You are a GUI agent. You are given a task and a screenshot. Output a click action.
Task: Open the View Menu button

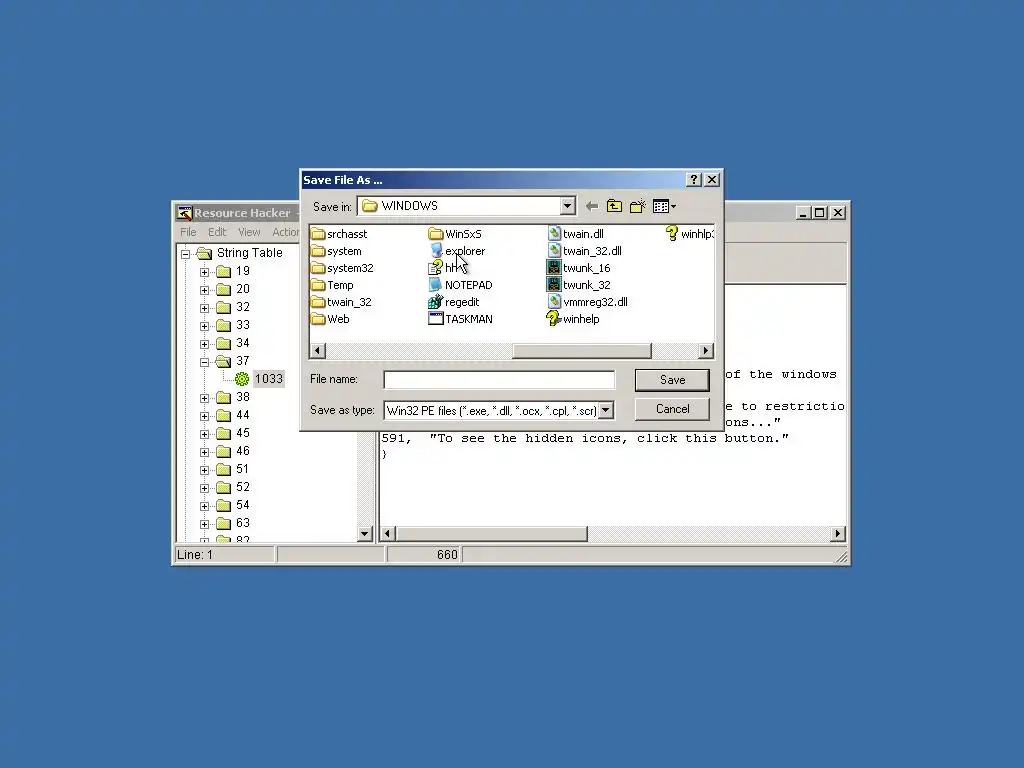click(664, 206)
